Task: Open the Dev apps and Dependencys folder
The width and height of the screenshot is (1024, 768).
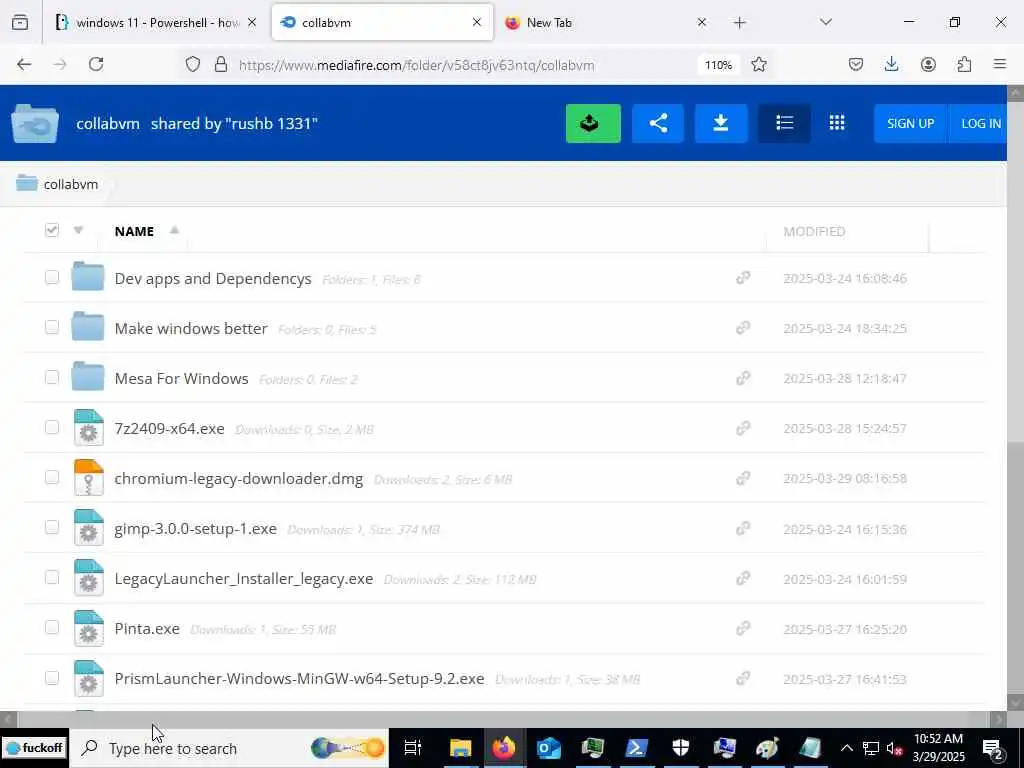Action: [x=213, y=279]
